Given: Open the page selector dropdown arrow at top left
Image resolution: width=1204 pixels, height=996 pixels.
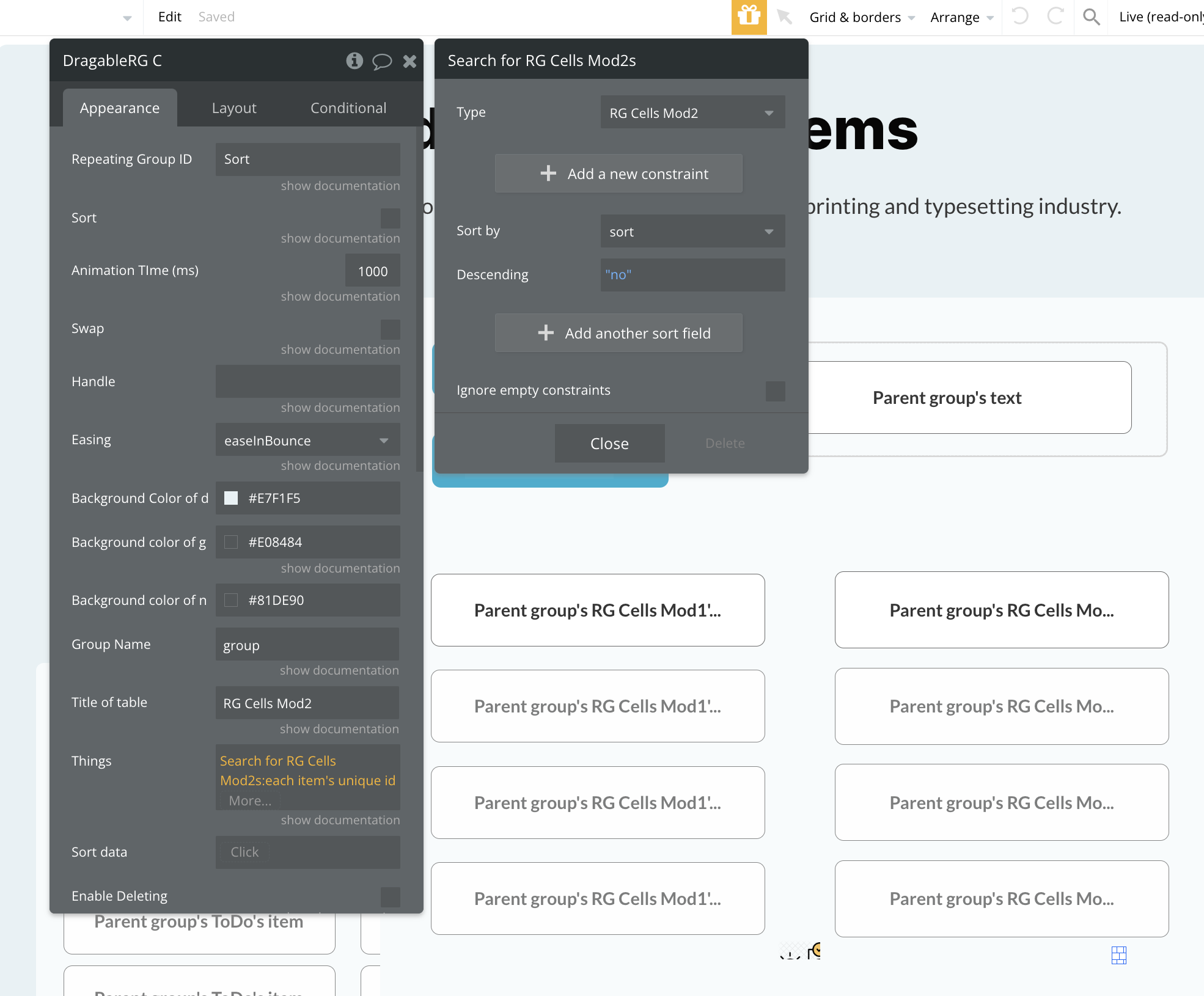Looking at the screenshot, I should (x=127, y=18).
